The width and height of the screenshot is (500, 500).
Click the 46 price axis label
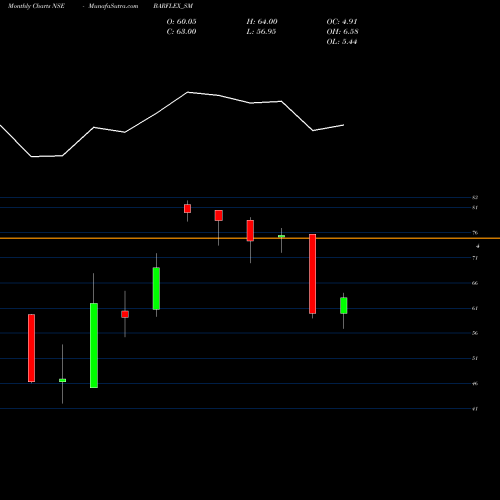(475, 383)
